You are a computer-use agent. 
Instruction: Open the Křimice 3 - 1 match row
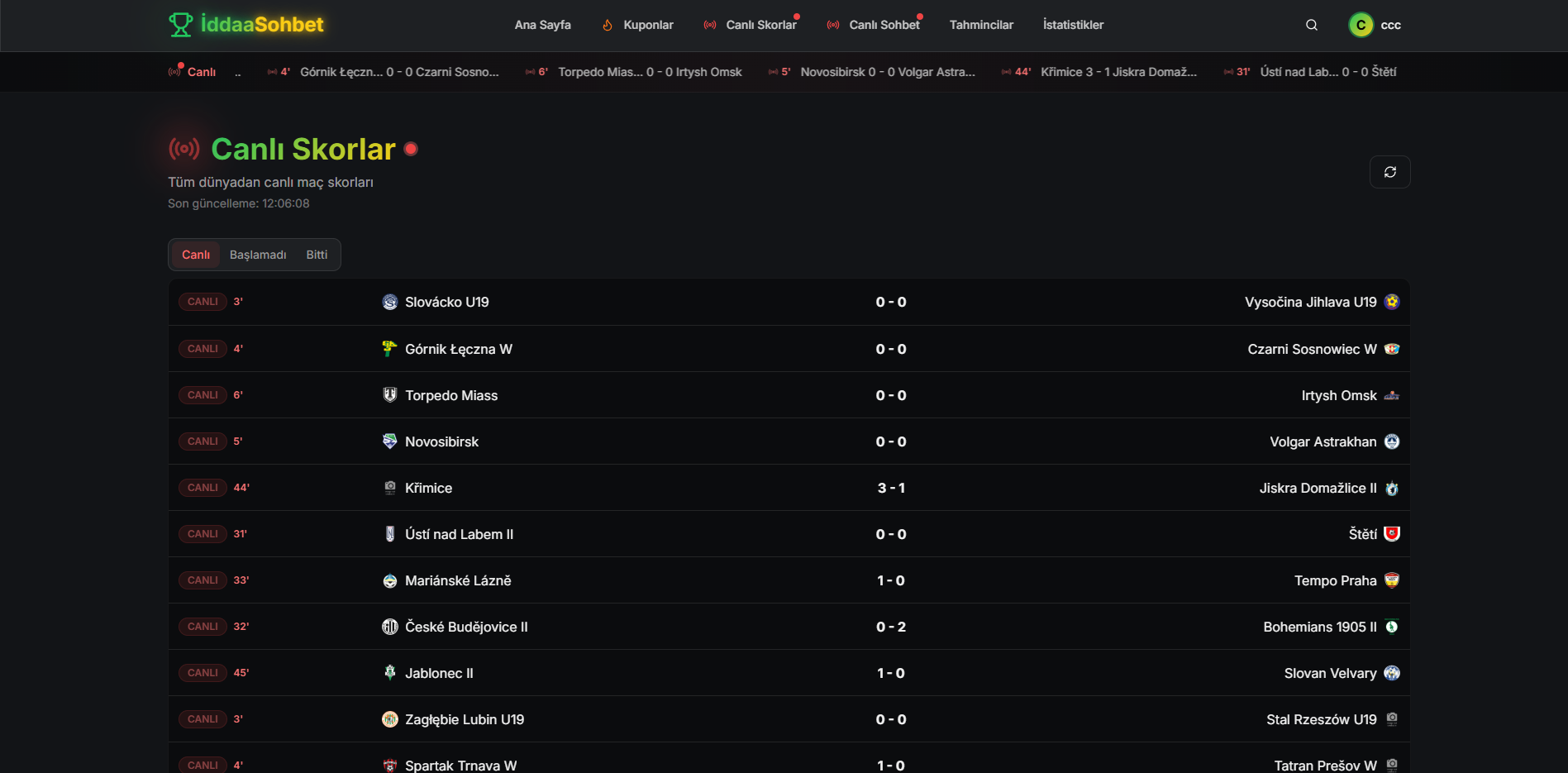tap(789, 488)
